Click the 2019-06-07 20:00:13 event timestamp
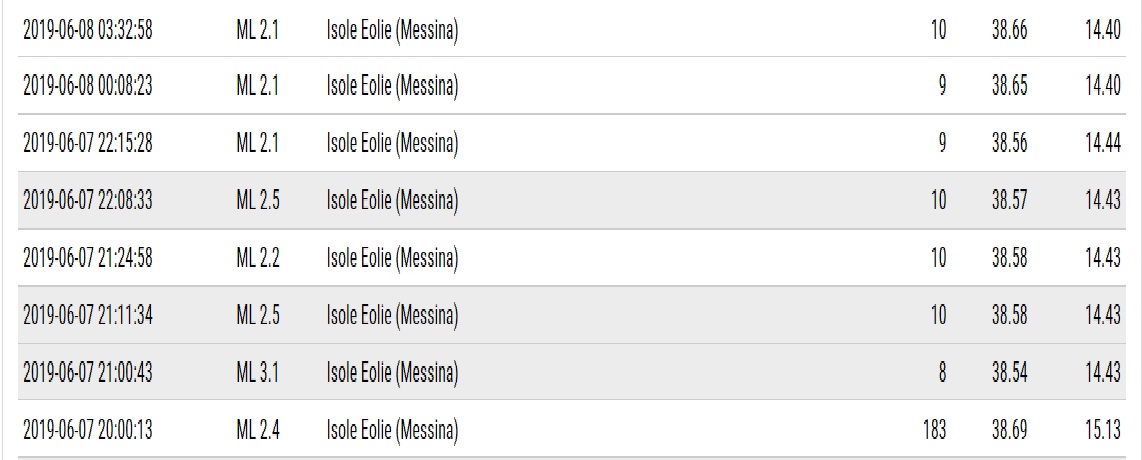Screen dimensions: 1142x460 88,431
